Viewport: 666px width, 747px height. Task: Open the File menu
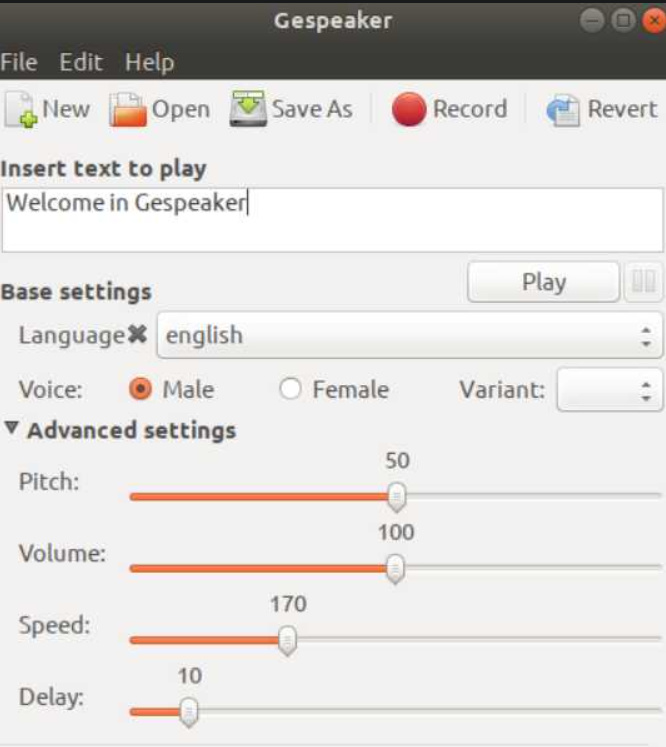click(19, 62)
